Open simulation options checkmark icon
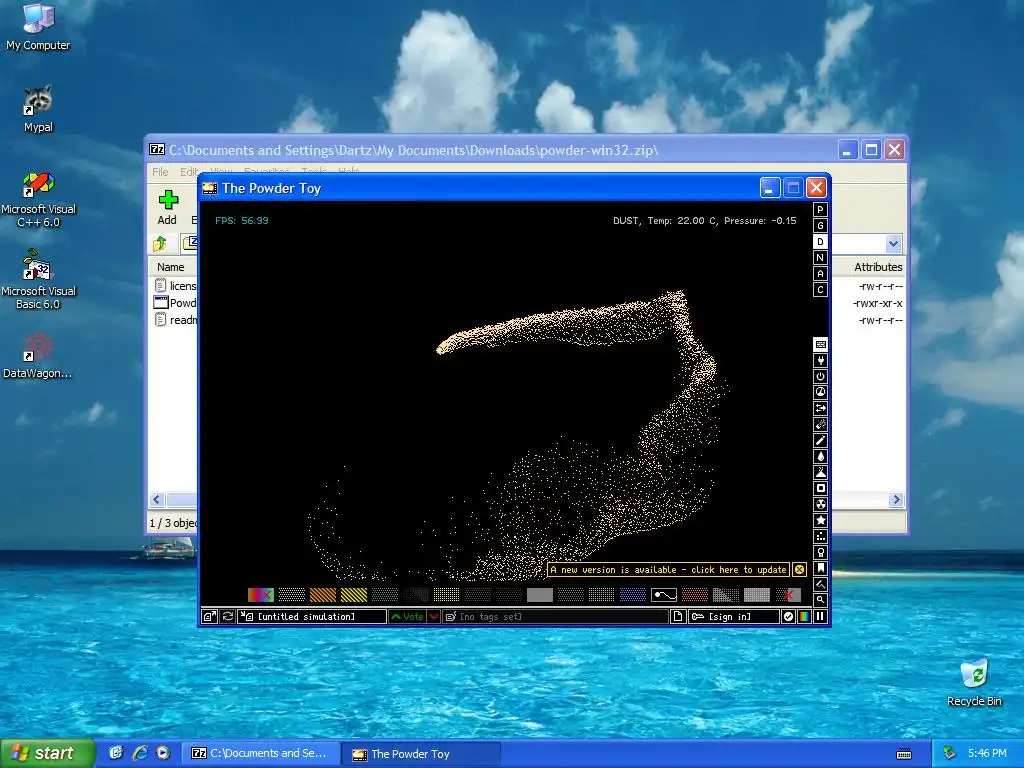Viewport: 1024px width, 768px height. tap(788, 616)
